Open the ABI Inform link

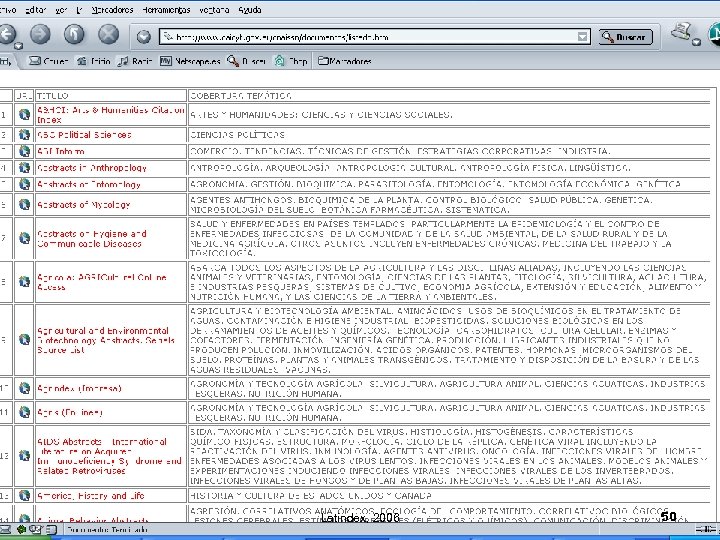61,151
